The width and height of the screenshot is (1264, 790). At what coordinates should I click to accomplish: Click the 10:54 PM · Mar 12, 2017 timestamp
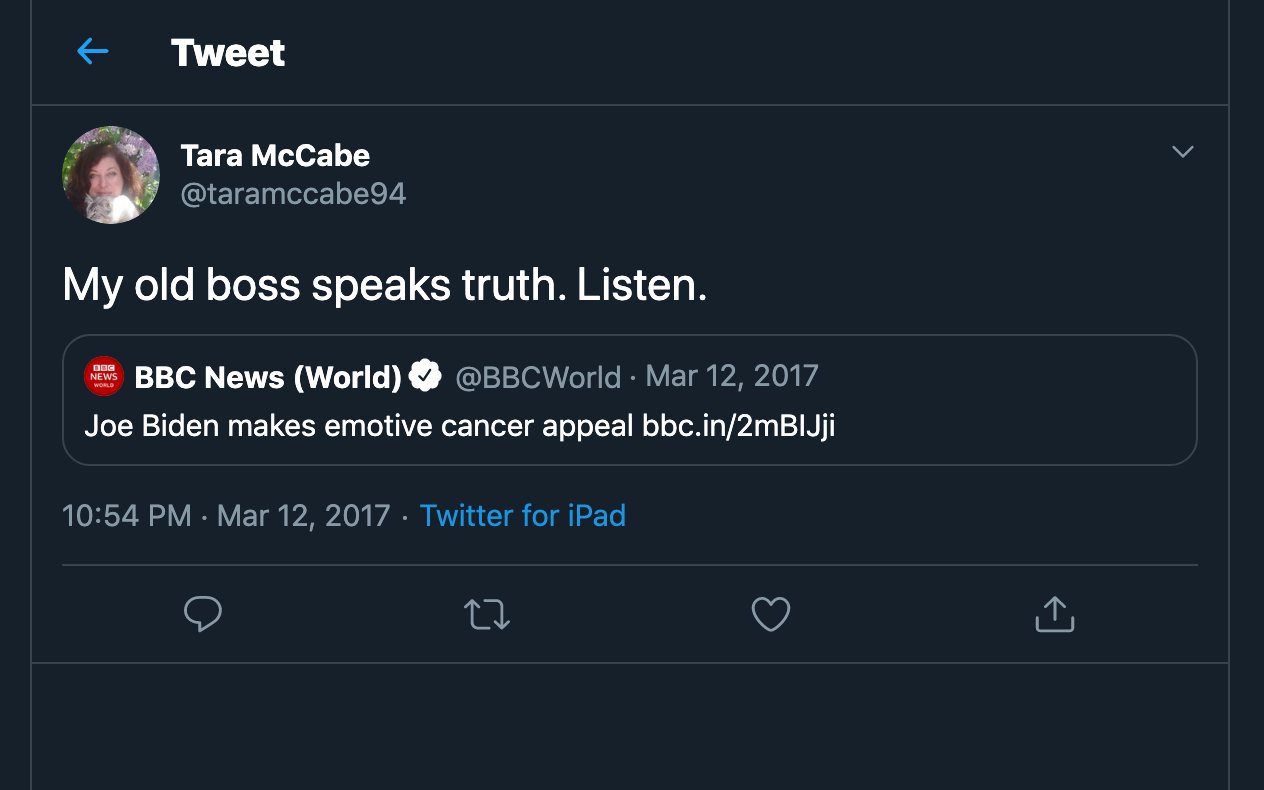(x=226, y=516)
